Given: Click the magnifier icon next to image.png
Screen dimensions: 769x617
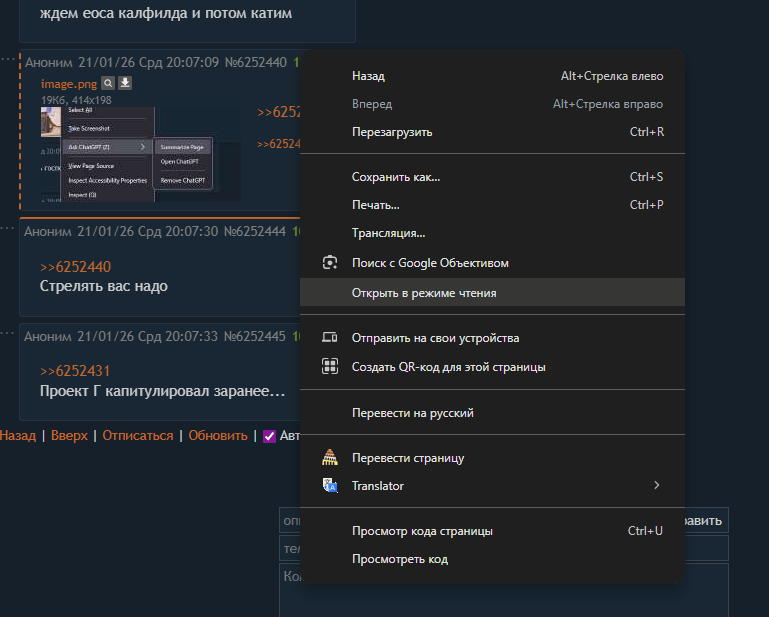Looking at the screenshot, I should coord(108,83).
